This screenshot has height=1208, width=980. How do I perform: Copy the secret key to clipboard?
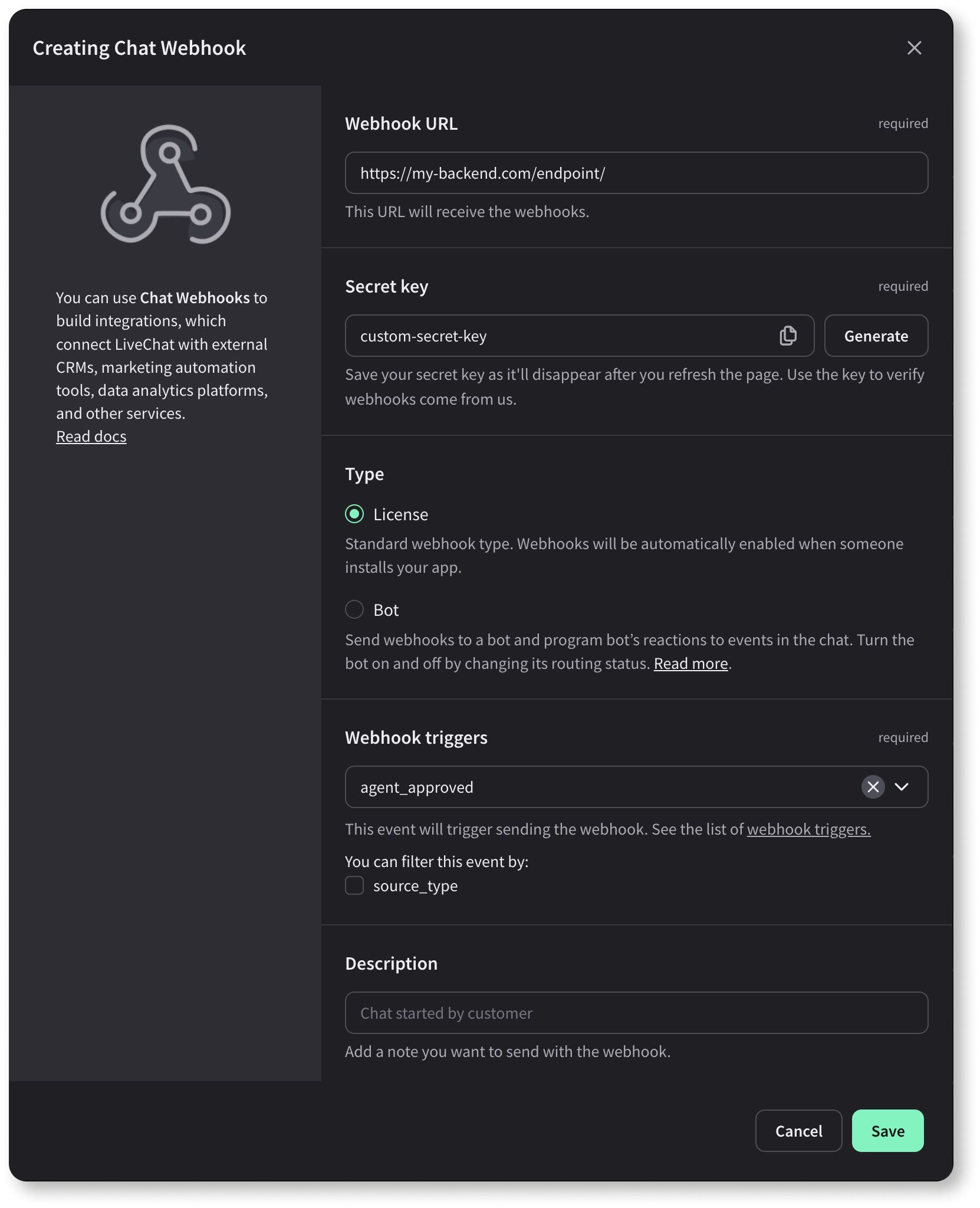coord(788,336)
